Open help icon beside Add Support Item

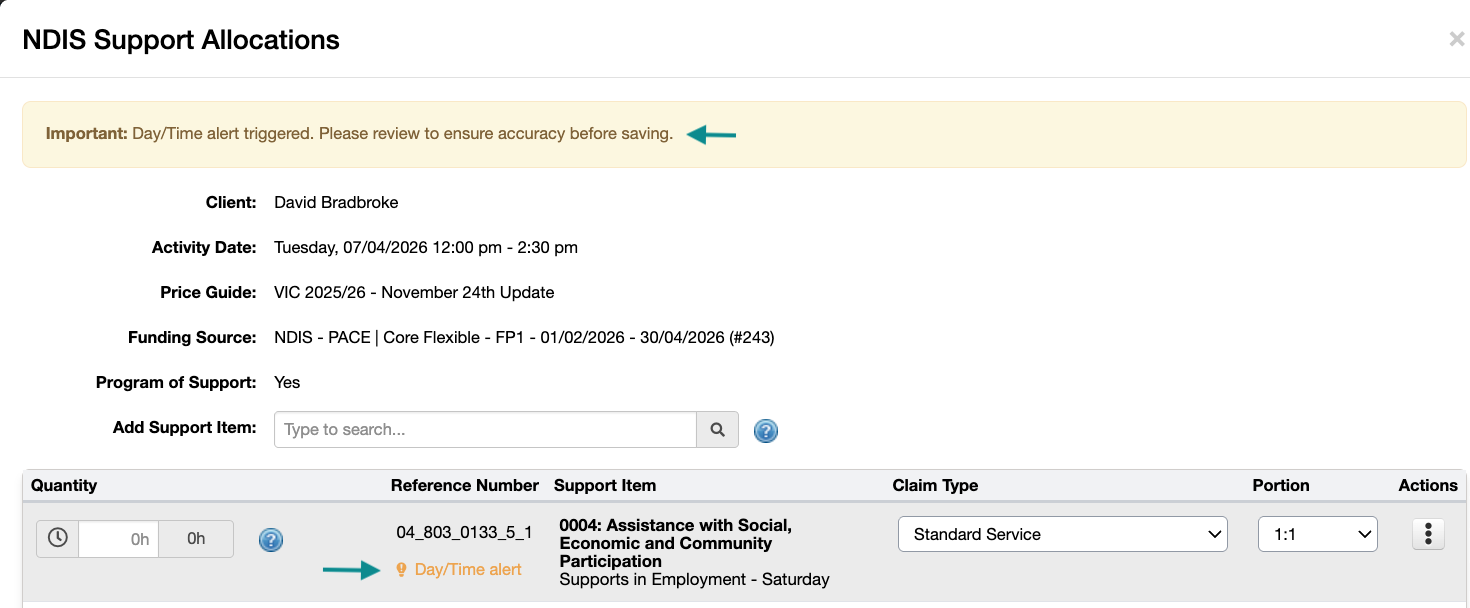pos(766,431)
